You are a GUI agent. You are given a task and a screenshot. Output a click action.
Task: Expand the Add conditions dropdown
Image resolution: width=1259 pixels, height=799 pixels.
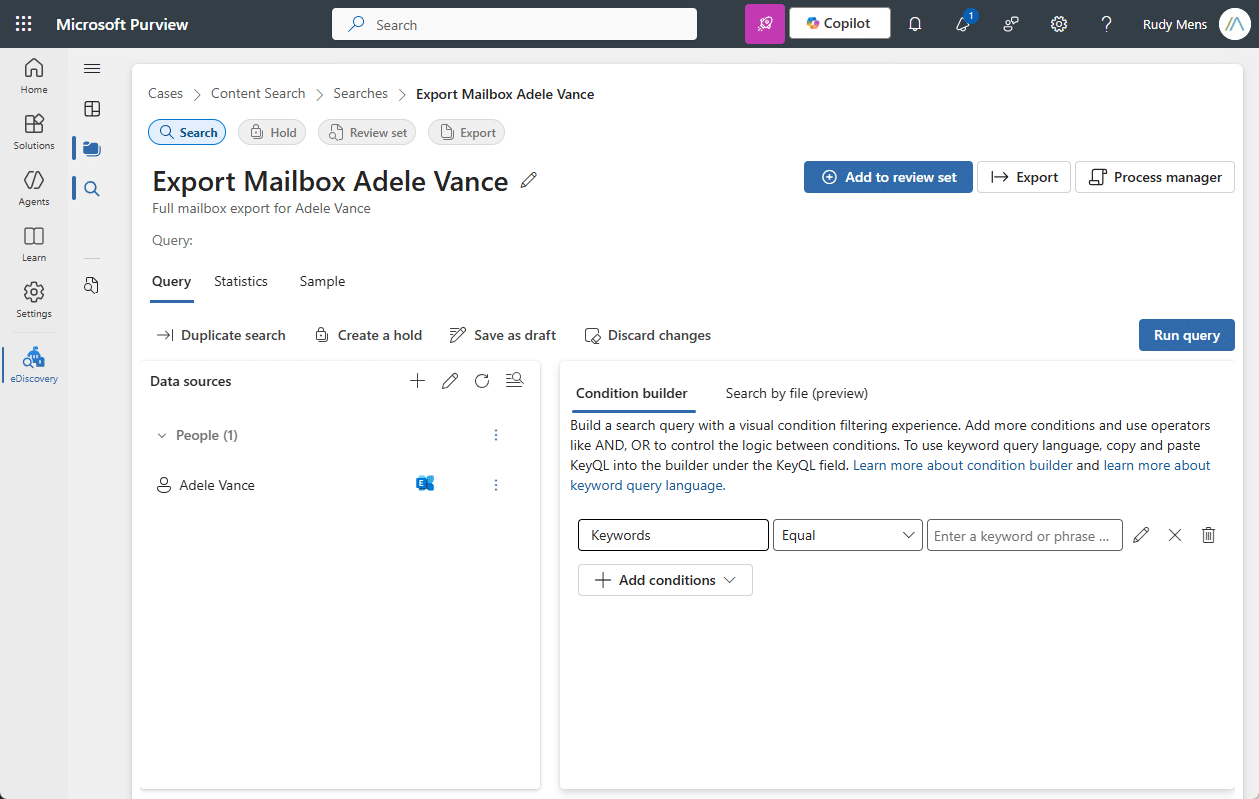tap(665, 580)
